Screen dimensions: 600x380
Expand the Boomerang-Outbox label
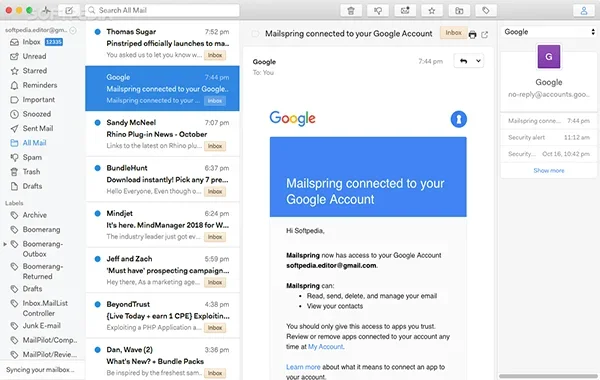5,244
